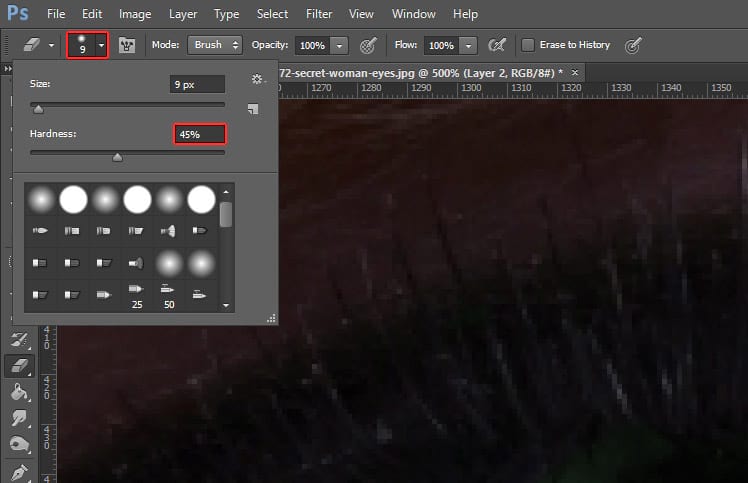Screen dimensions: 748x483
Task: Open the tool preset picker arrow
Action: point(51,45)
